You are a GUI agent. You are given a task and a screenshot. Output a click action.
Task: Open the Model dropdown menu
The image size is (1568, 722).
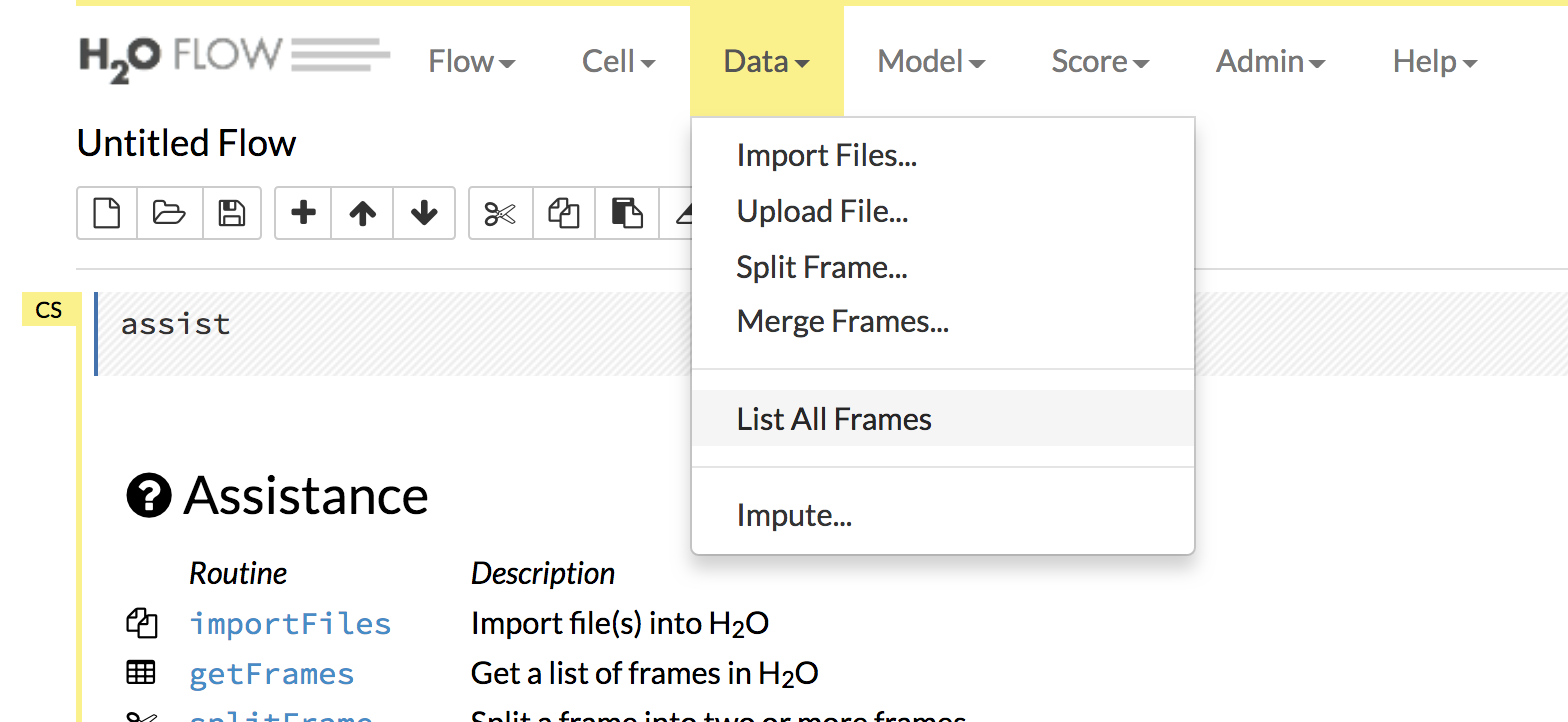931,62
